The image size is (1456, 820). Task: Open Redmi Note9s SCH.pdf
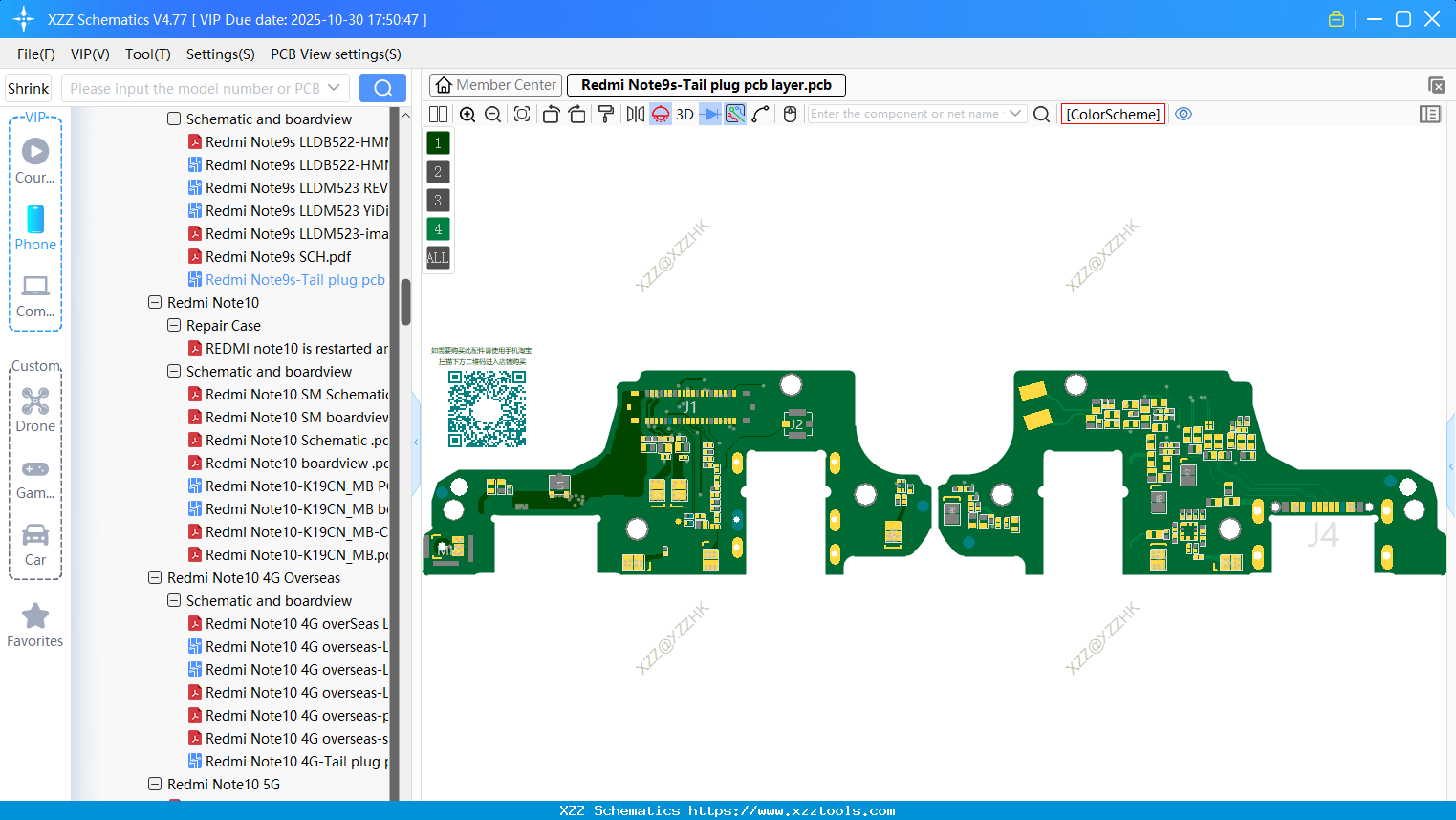tap(278, 256)
